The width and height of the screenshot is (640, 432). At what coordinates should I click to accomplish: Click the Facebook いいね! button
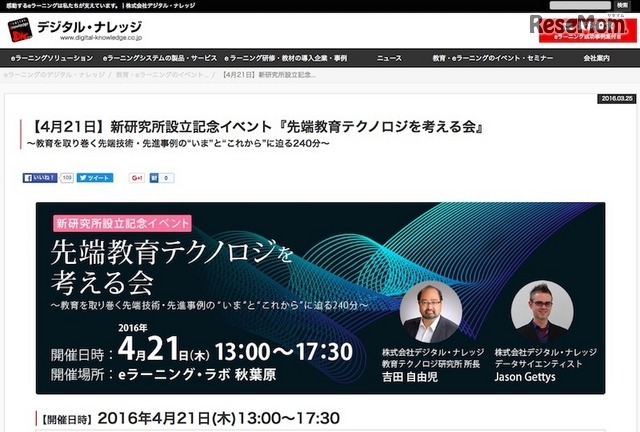tap(40, 178)
